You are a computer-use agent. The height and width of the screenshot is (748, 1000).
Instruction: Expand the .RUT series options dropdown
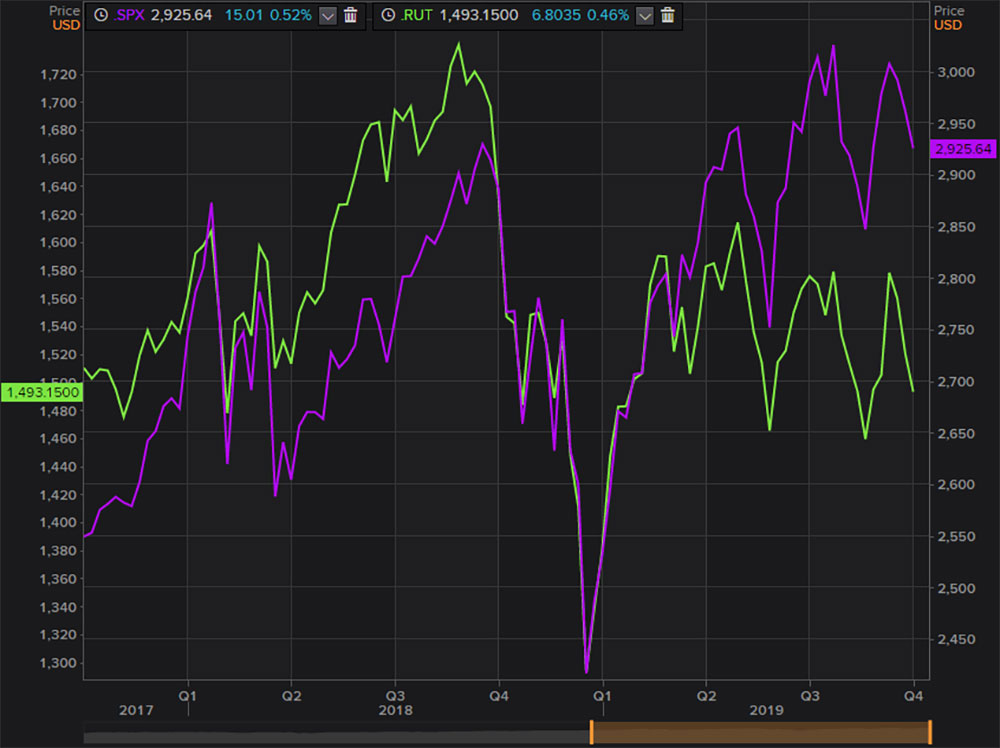(644, 15)
